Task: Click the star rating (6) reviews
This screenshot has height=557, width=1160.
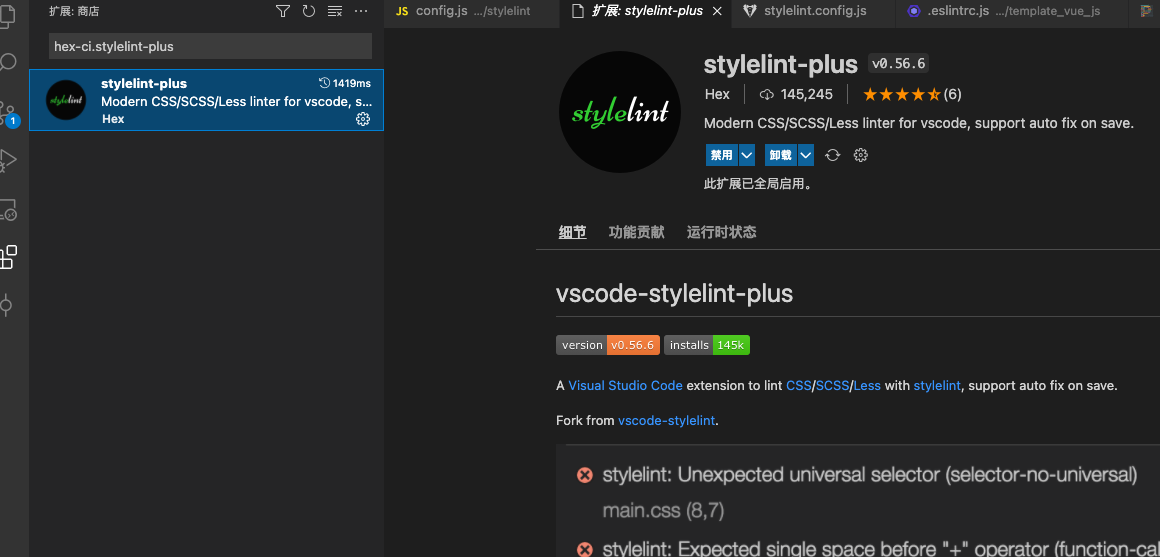Action: (x=911, y=95)
